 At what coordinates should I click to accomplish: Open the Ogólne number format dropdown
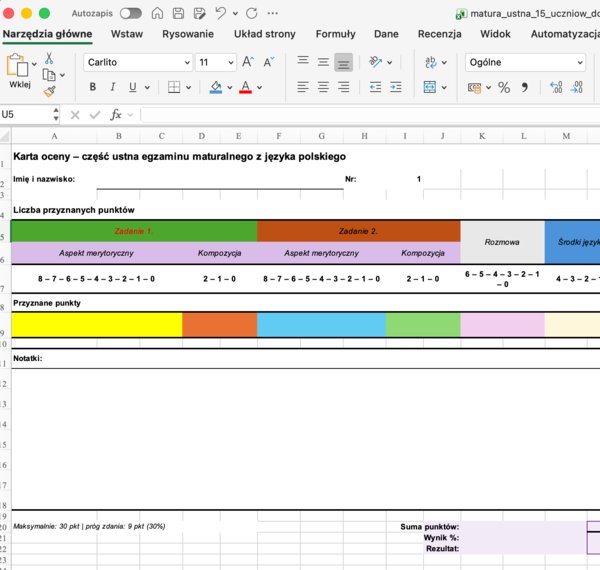525,62
